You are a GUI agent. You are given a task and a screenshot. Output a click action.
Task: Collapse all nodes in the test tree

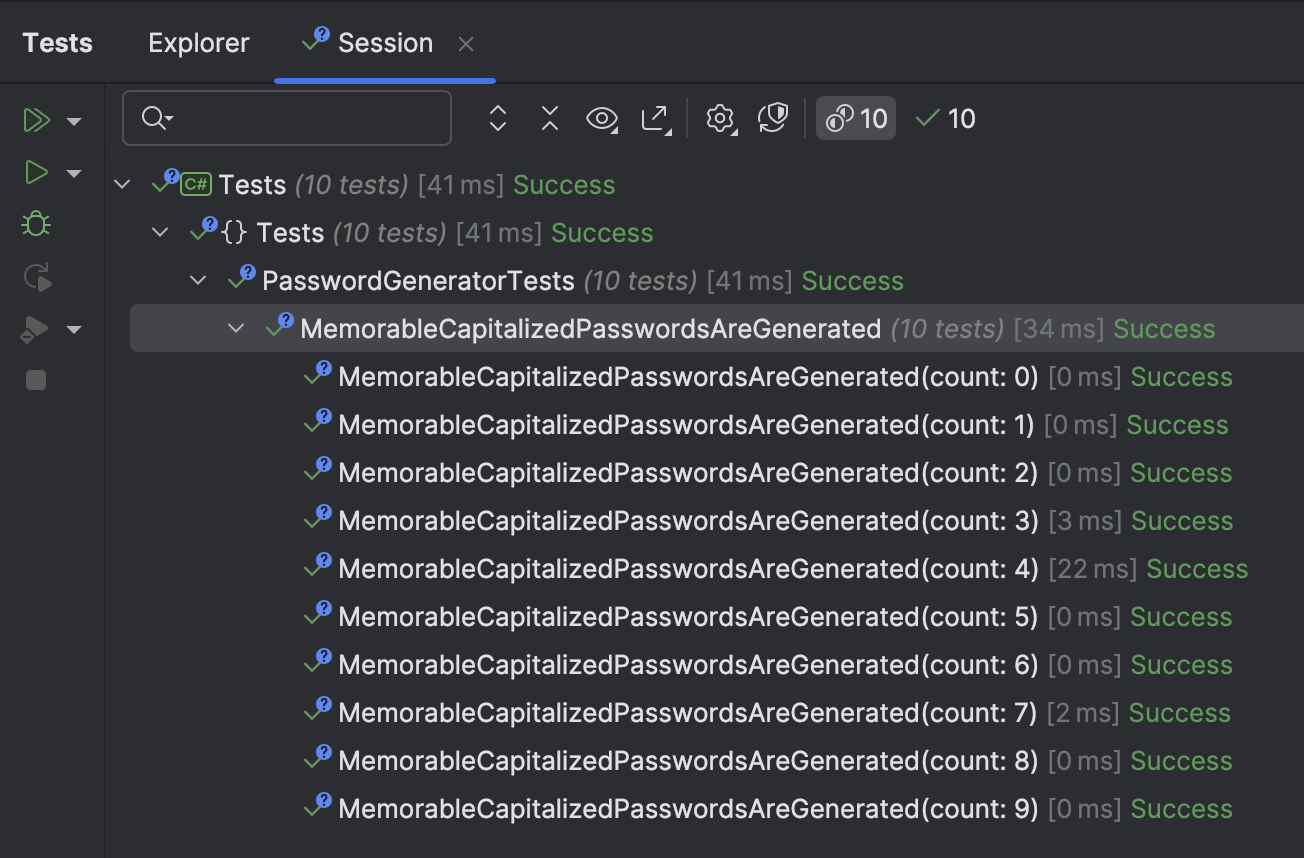pos(549,118)
